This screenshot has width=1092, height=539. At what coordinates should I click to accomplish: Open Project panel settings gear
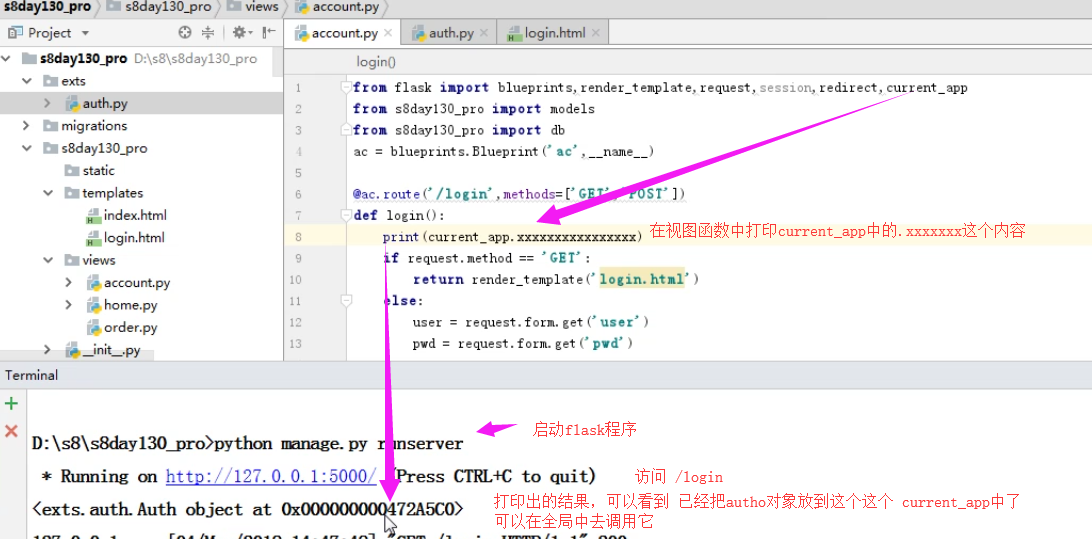click(241, 32)
